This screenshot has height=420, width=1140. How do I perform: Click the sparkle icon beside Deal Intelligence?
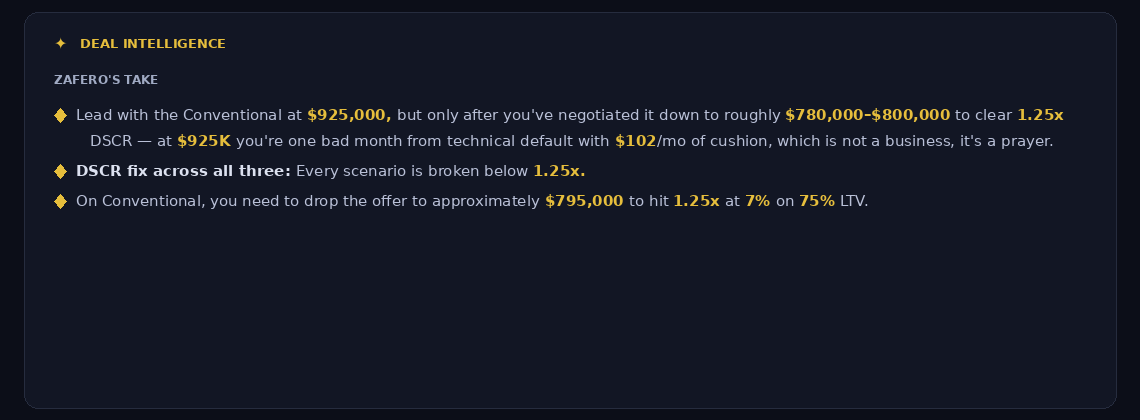click(x=61, y=44)
